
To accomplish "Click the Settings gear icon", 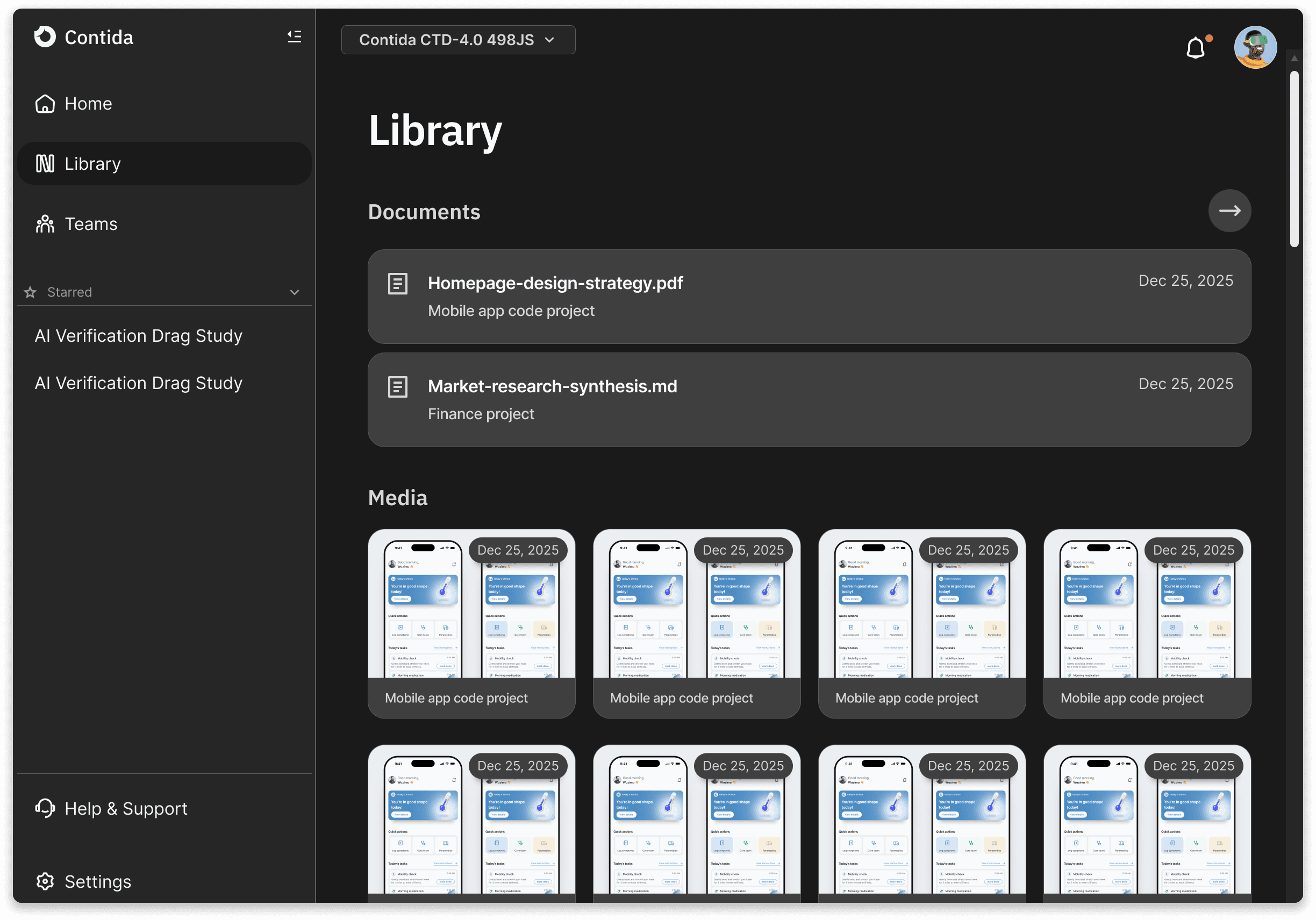I will coord(45,881).
